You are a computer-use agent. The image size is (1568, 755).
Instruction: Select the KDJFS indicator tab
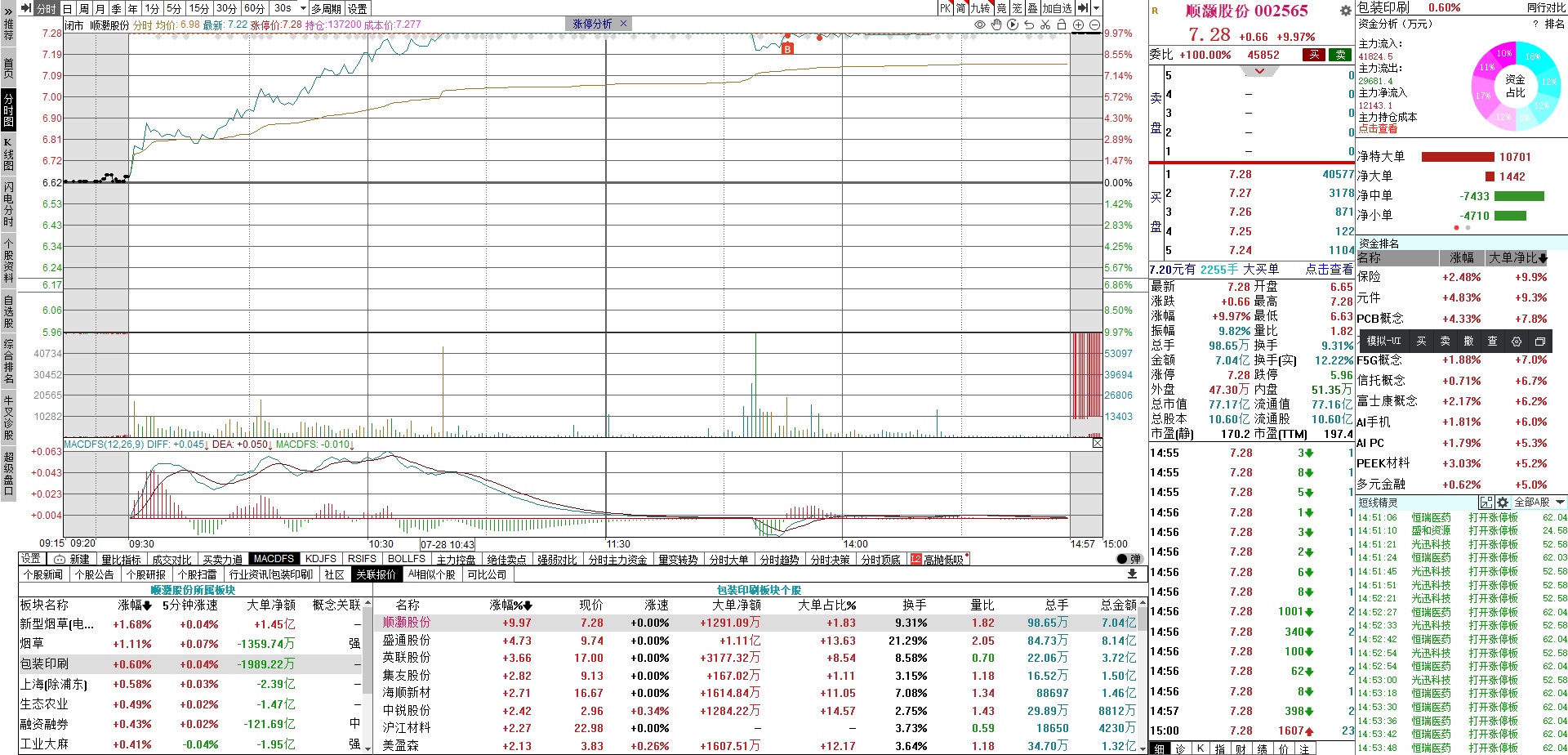point(321,559)
